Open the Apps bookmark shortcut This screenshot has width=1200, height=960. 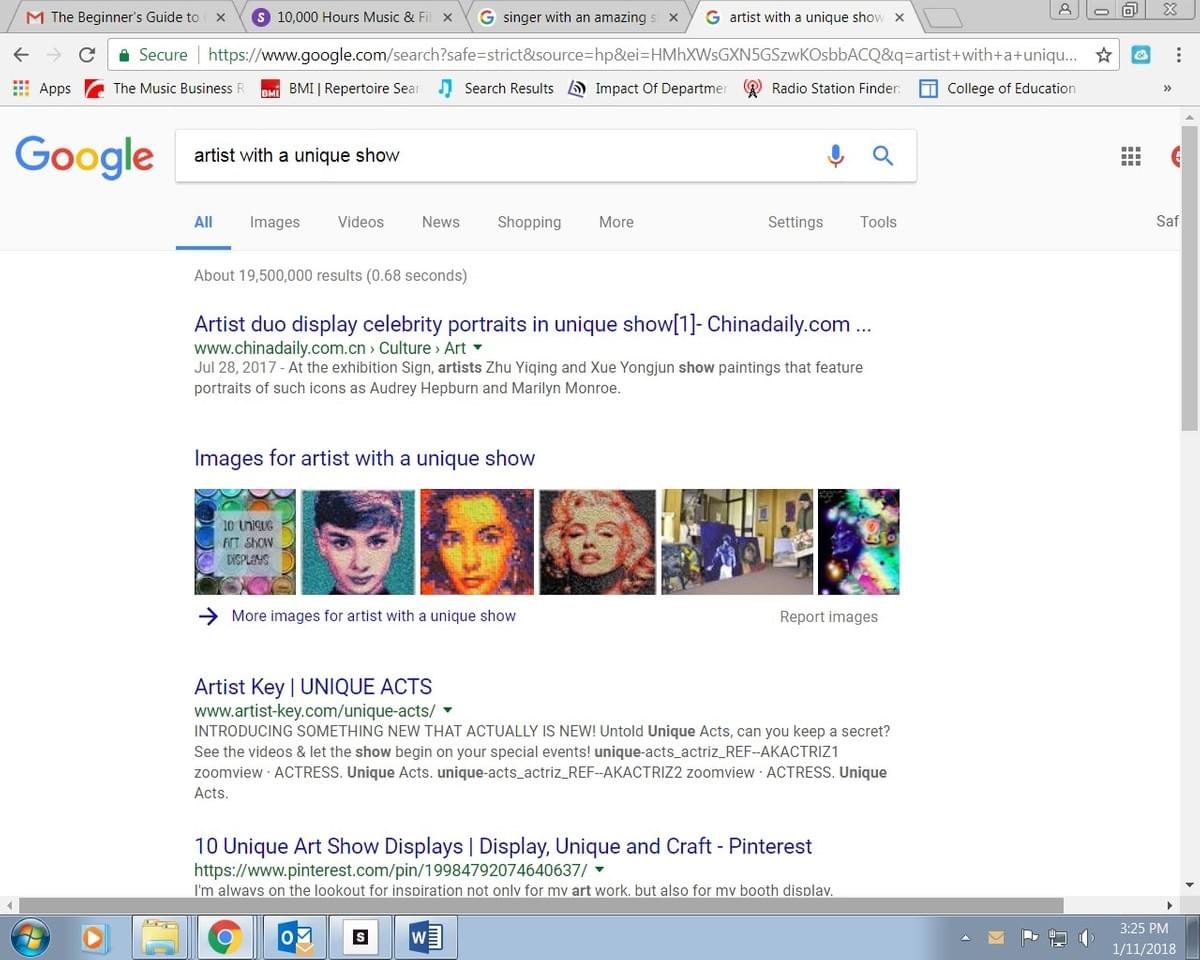42,88
